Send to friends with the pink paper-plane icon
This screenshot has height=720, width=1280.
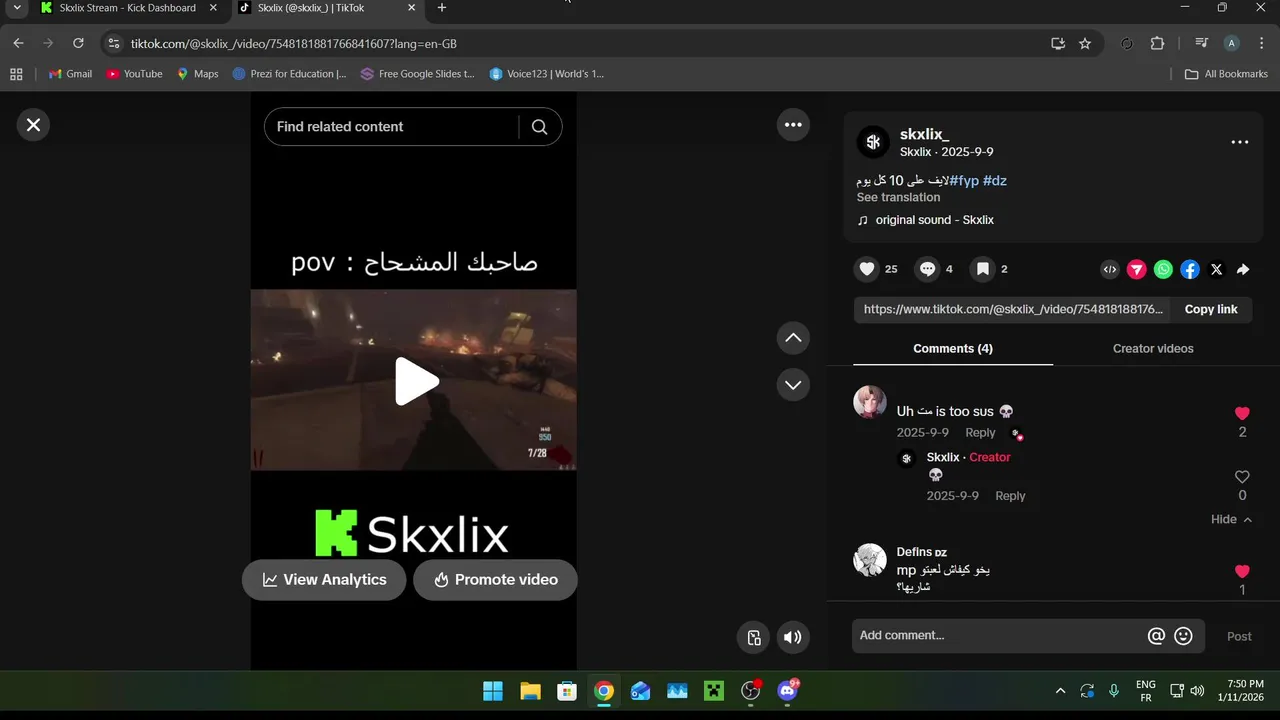point(1137,269)
